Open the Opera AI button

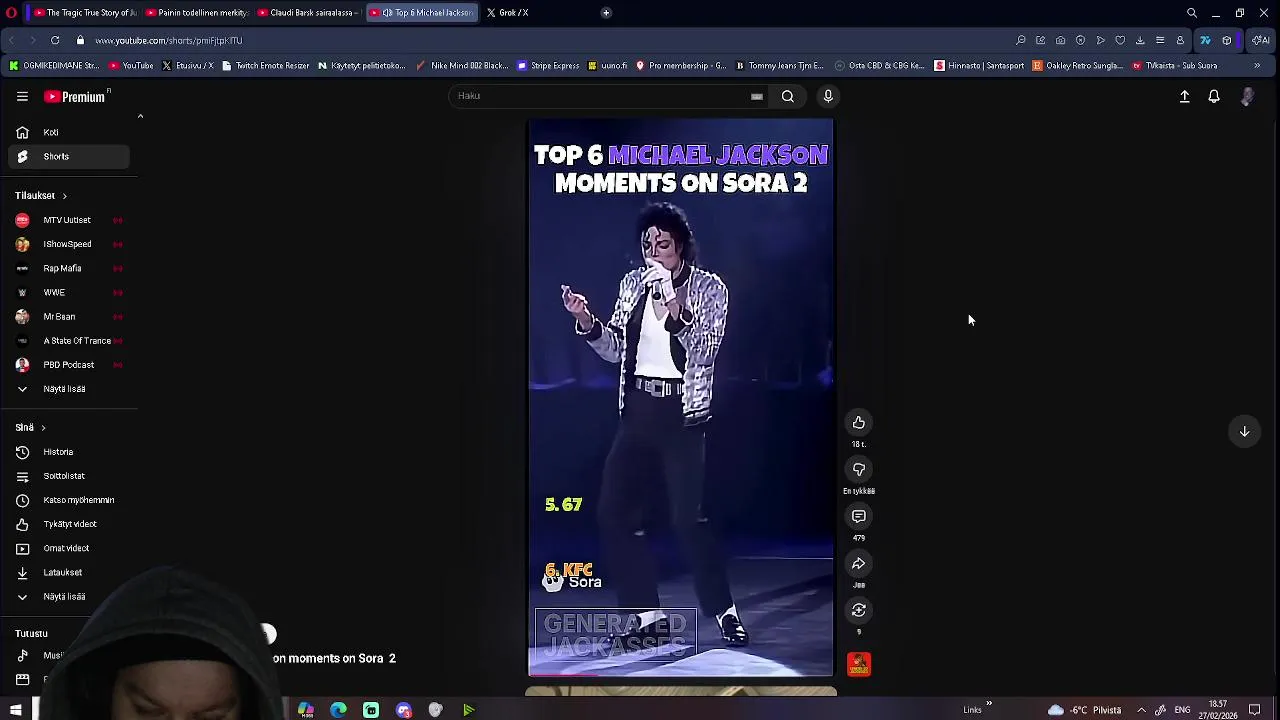pos(1261,41)
